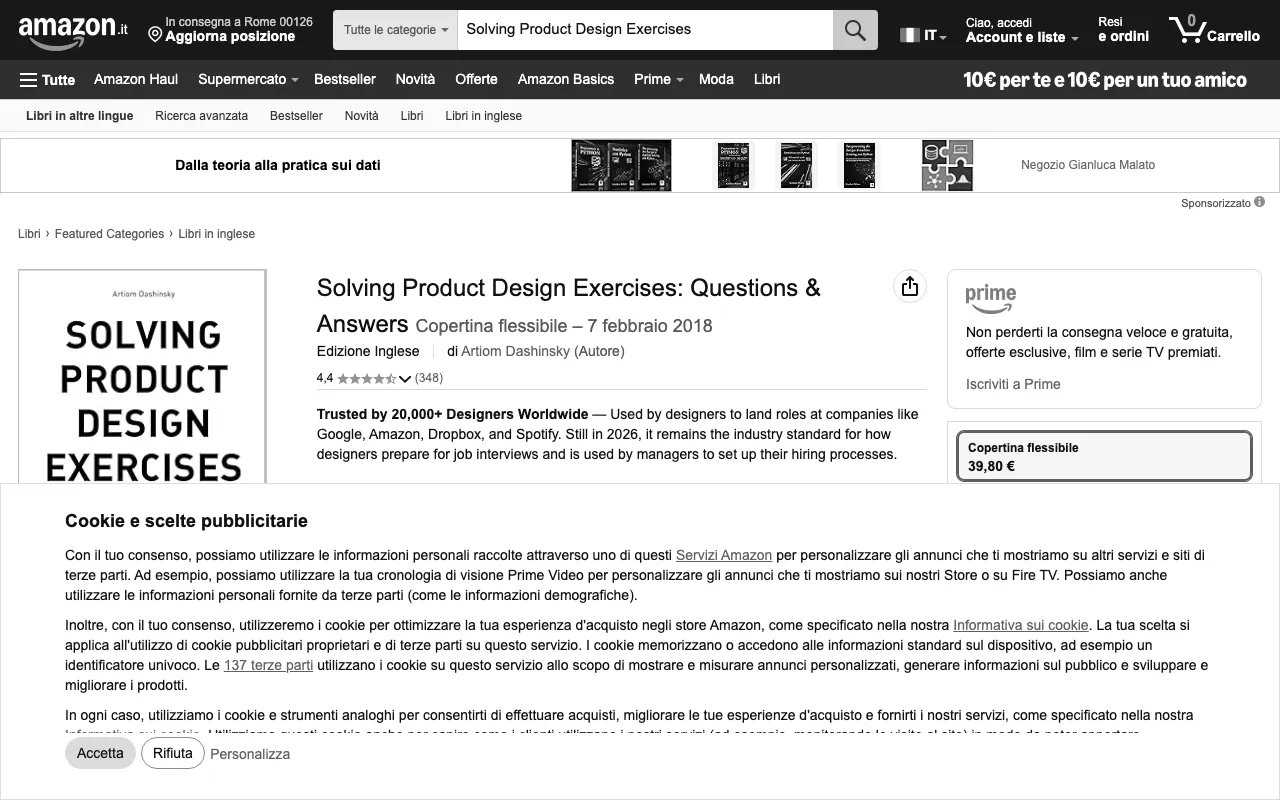Click the book cover image
Viewport: 1280px width, 800px height.
coord(142,377)
